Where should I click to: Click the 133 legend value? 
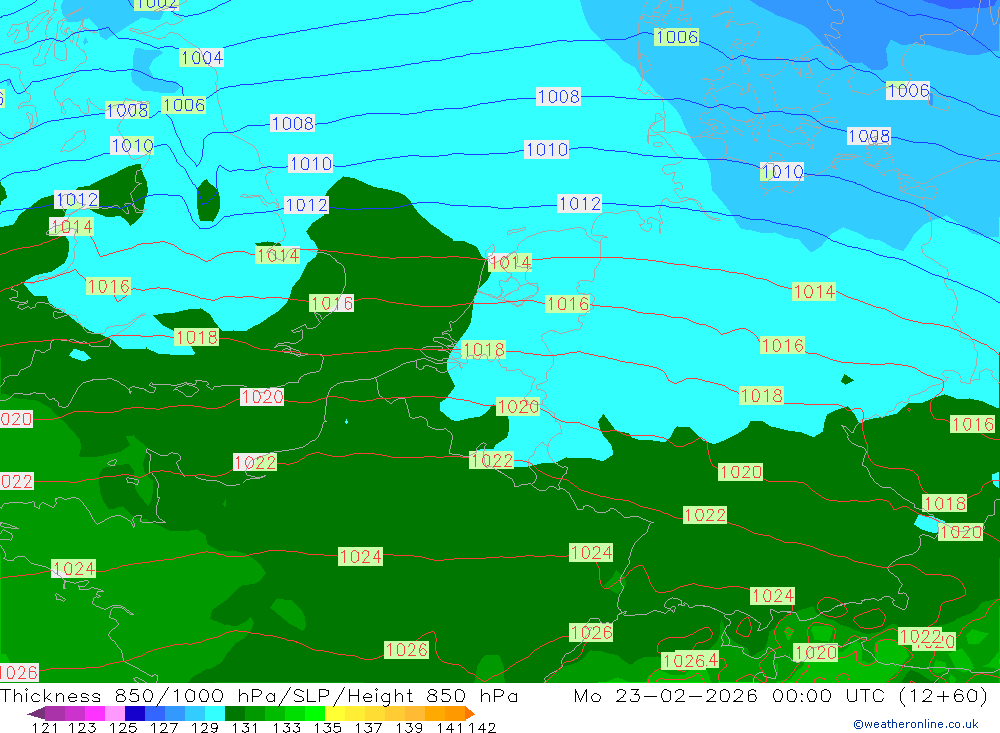pyautogui.click(x=286, y=728)
